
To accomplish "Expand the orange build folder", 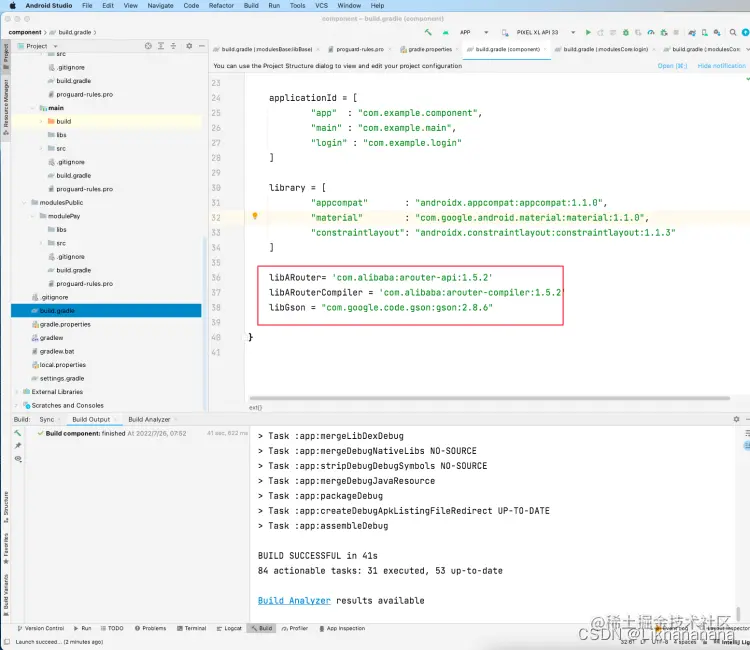I will coord(42,121).
